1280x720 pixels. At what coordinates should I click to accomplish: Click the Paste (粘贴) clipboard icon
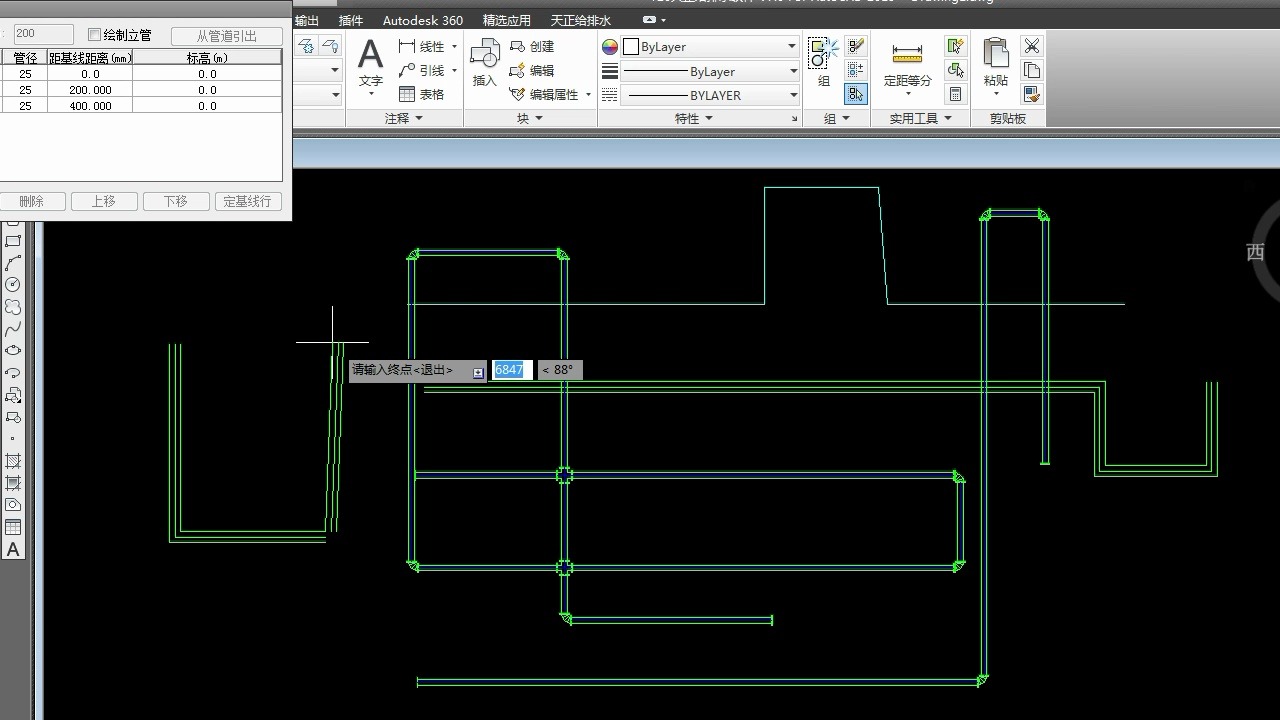point(996,54)
